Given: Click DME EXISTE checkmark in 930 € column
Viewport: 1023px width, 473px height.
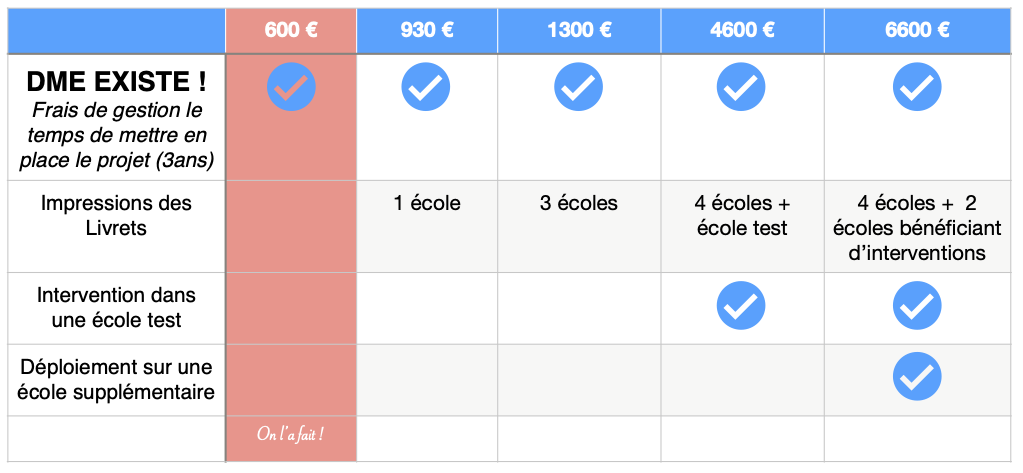Looking at the screenshot, I should 425,87.
